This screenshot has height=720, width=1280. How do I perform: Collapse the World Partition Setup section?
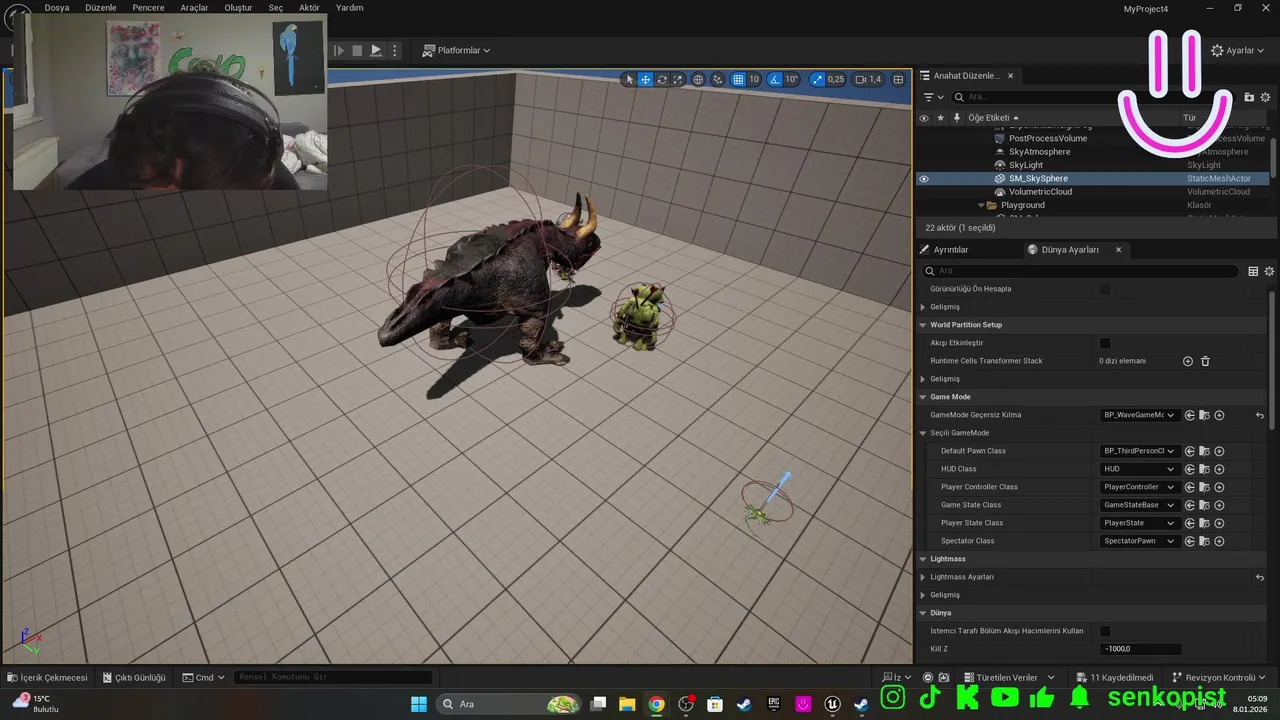(922, 325)
